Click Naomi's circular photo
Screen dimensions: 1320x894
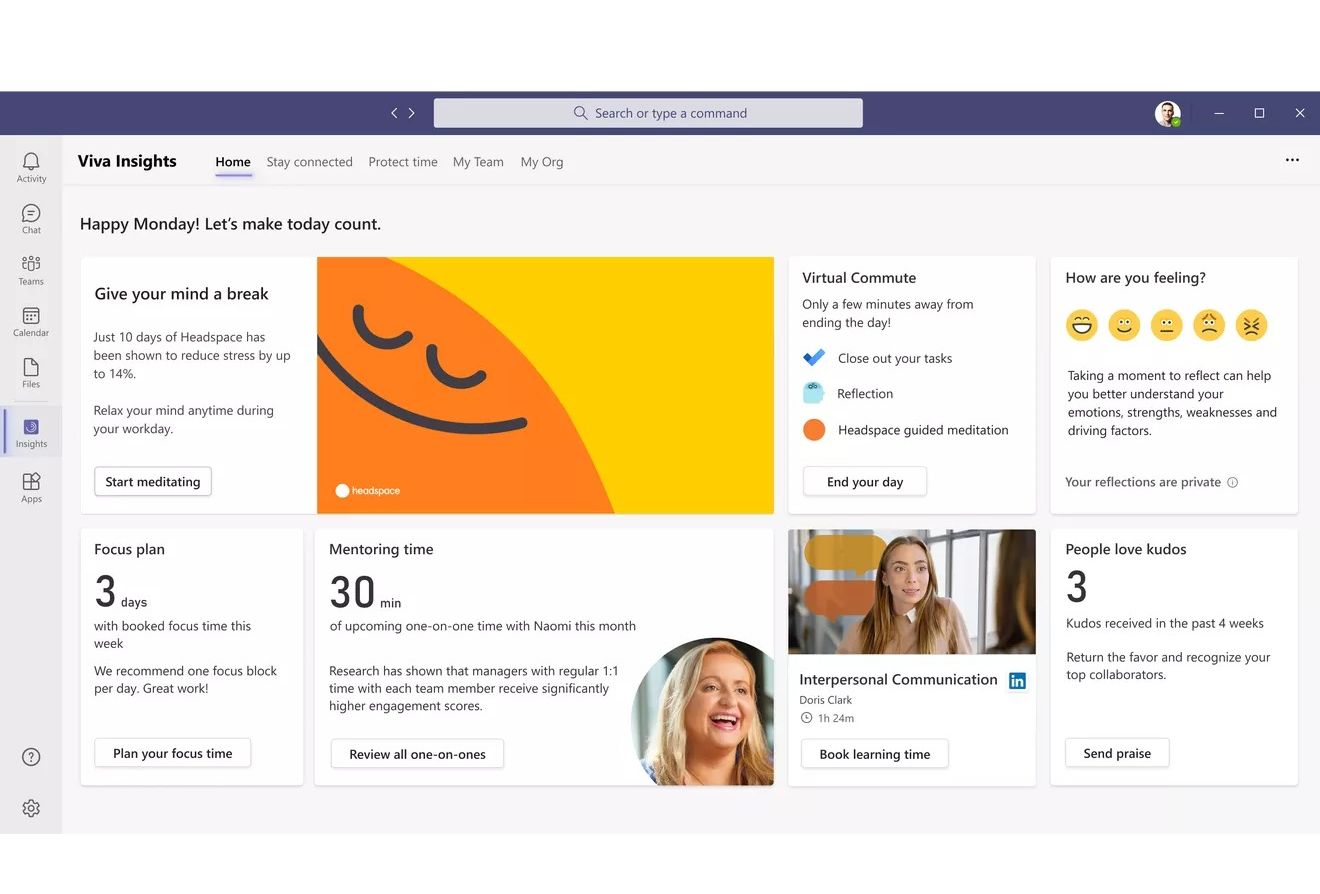703,710
